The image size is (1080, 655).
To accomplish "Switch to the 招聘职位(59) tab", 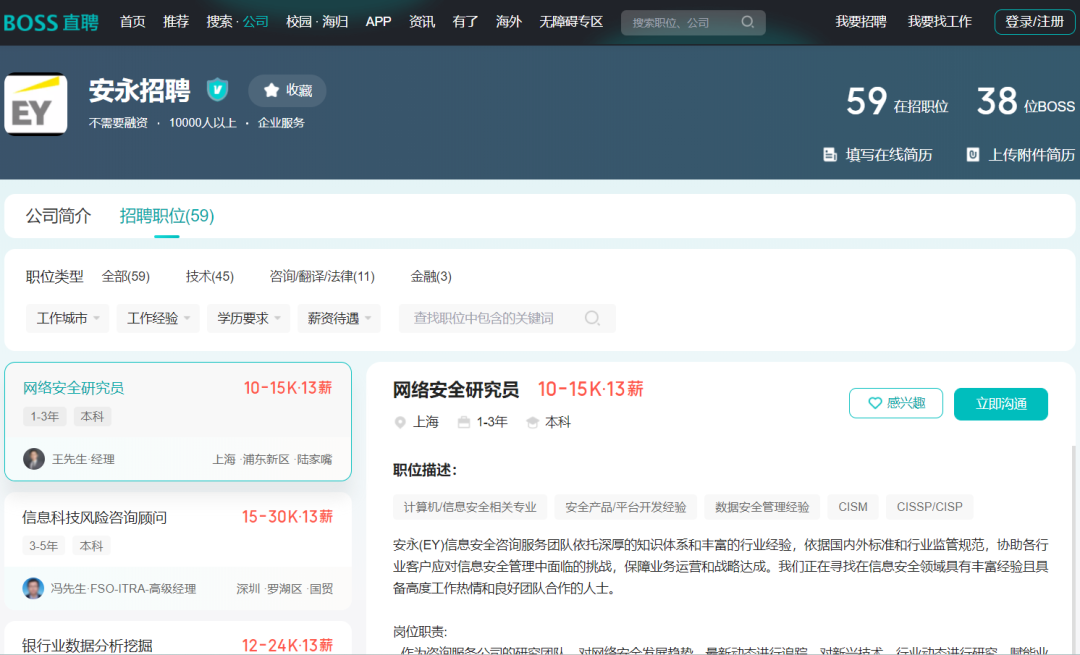I will (x=167, y=216).
